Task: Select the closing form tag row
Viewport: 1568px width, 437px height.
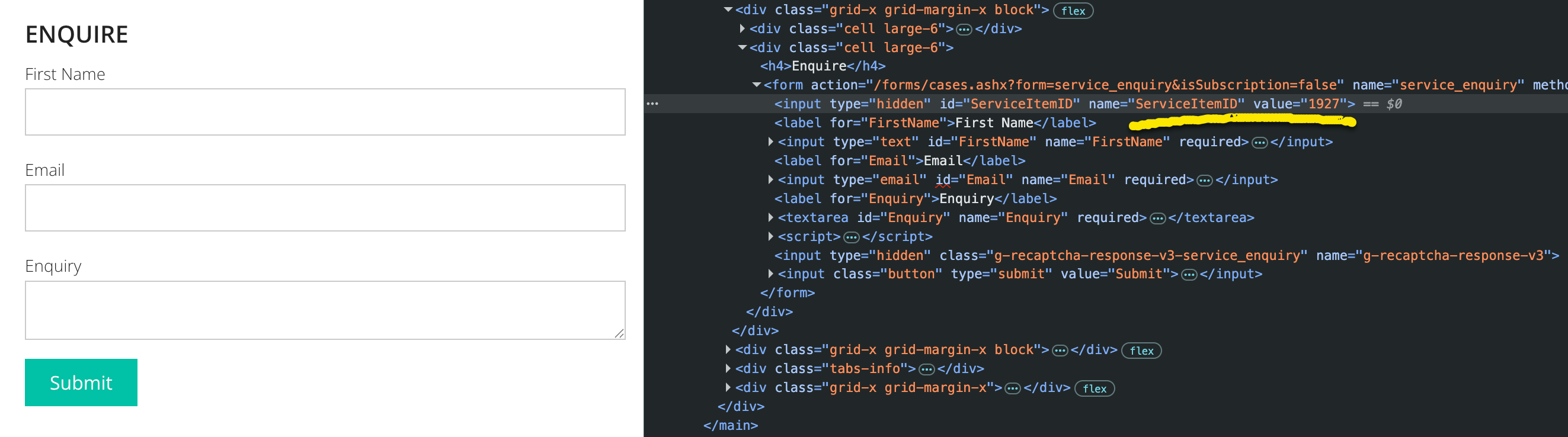Action: [788, 293]
